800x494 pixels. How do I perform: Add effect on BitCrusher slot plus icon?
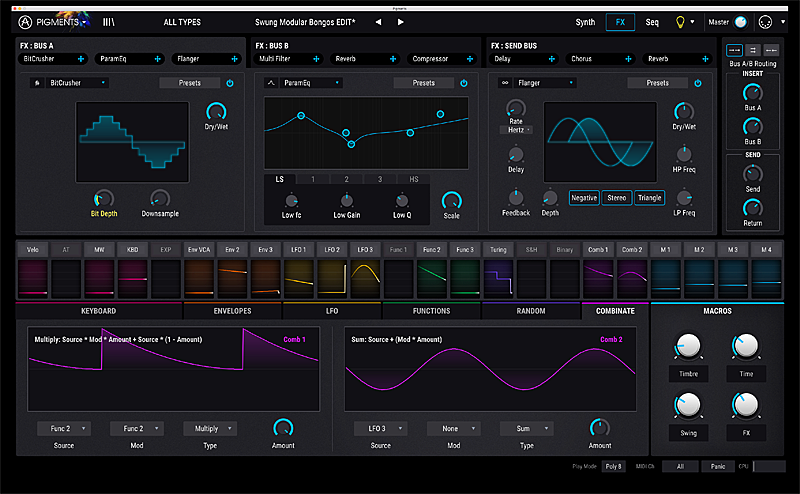81,59
